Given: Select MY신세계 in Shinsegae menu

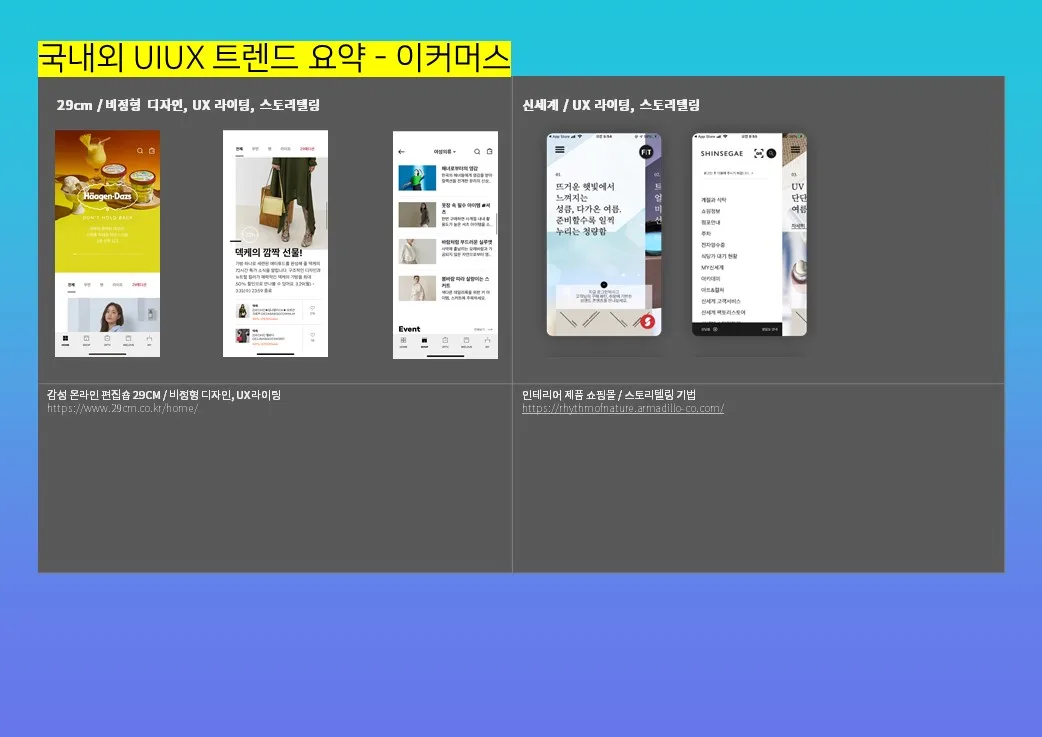Looking at the screenshot, I should [x=712, y=267].
